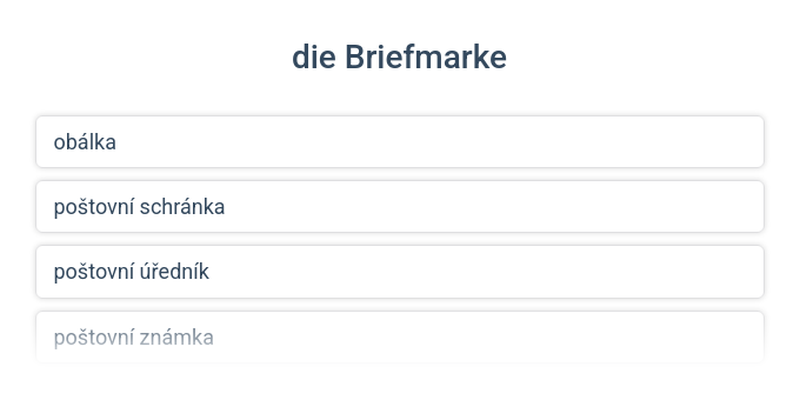Mark 'poštovní schránka' as your answer

click(400, 207)
